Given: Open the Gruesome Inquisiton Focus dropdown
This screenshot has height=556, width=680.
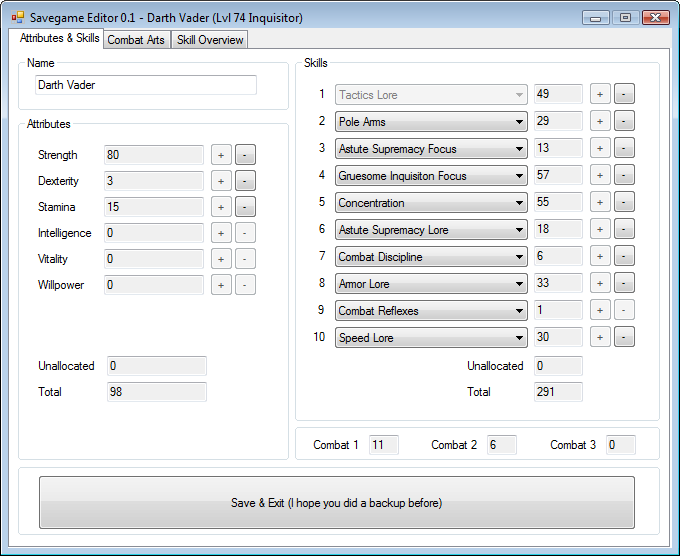Looking at the screenshot, I should coord(431,176).
